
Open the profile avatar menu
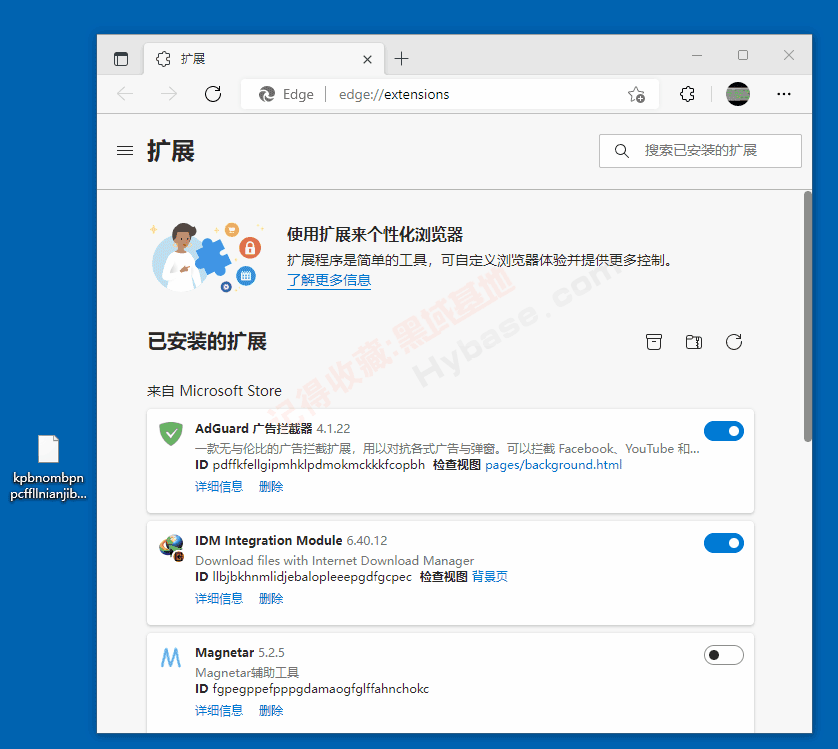738,94
